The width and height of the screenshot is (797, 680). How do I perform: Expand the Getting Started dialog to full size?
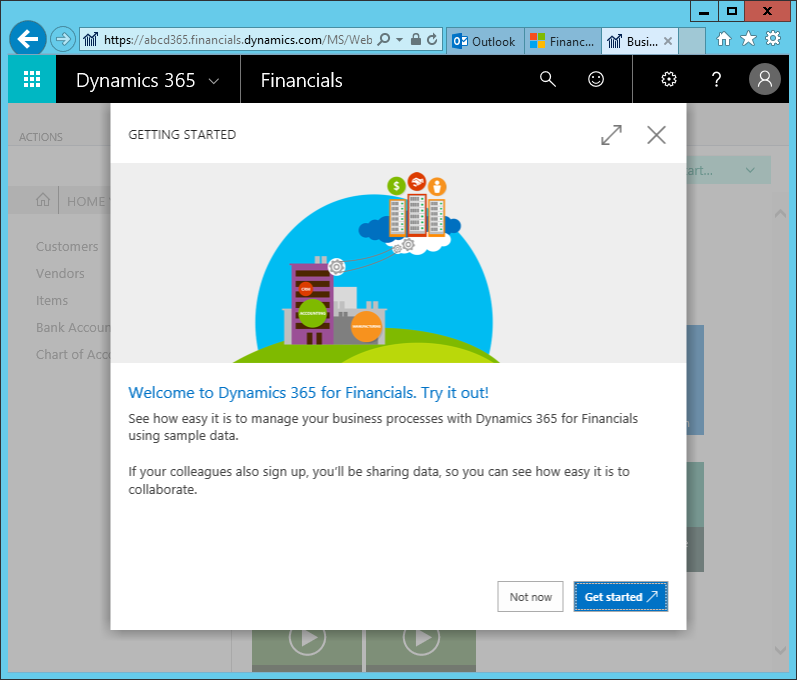[611, 135]
